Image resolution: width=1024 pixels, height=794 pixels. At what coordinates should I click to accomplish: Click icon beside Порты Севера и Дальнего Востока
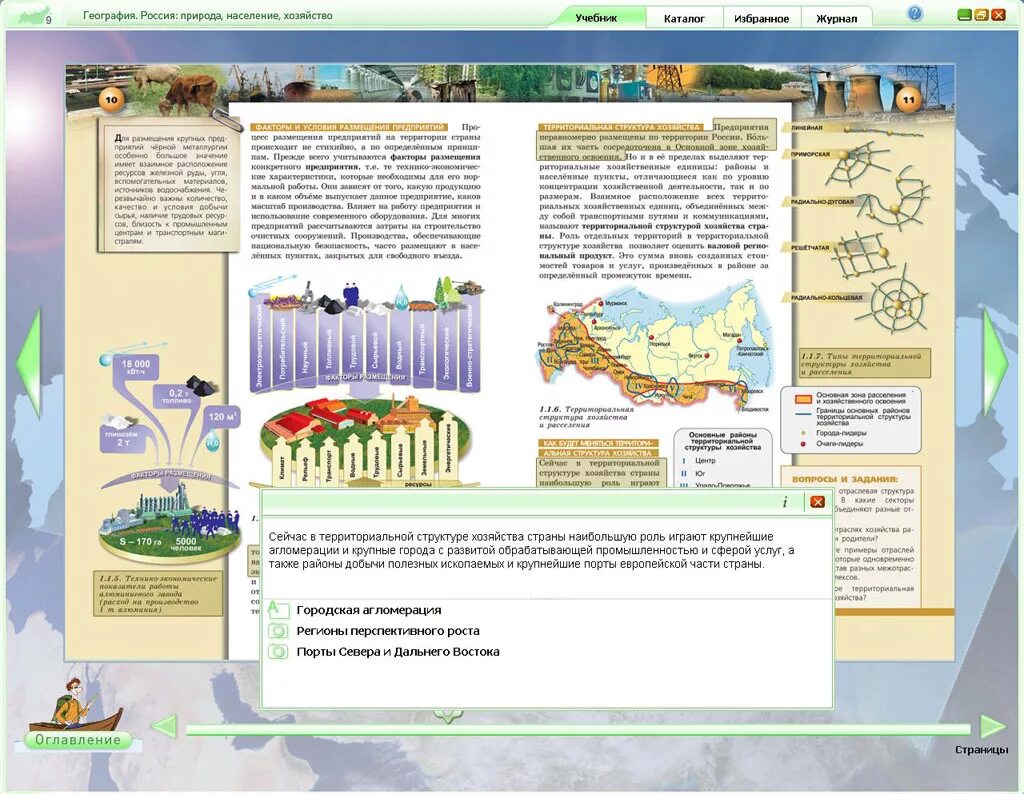tap(278, 652)
